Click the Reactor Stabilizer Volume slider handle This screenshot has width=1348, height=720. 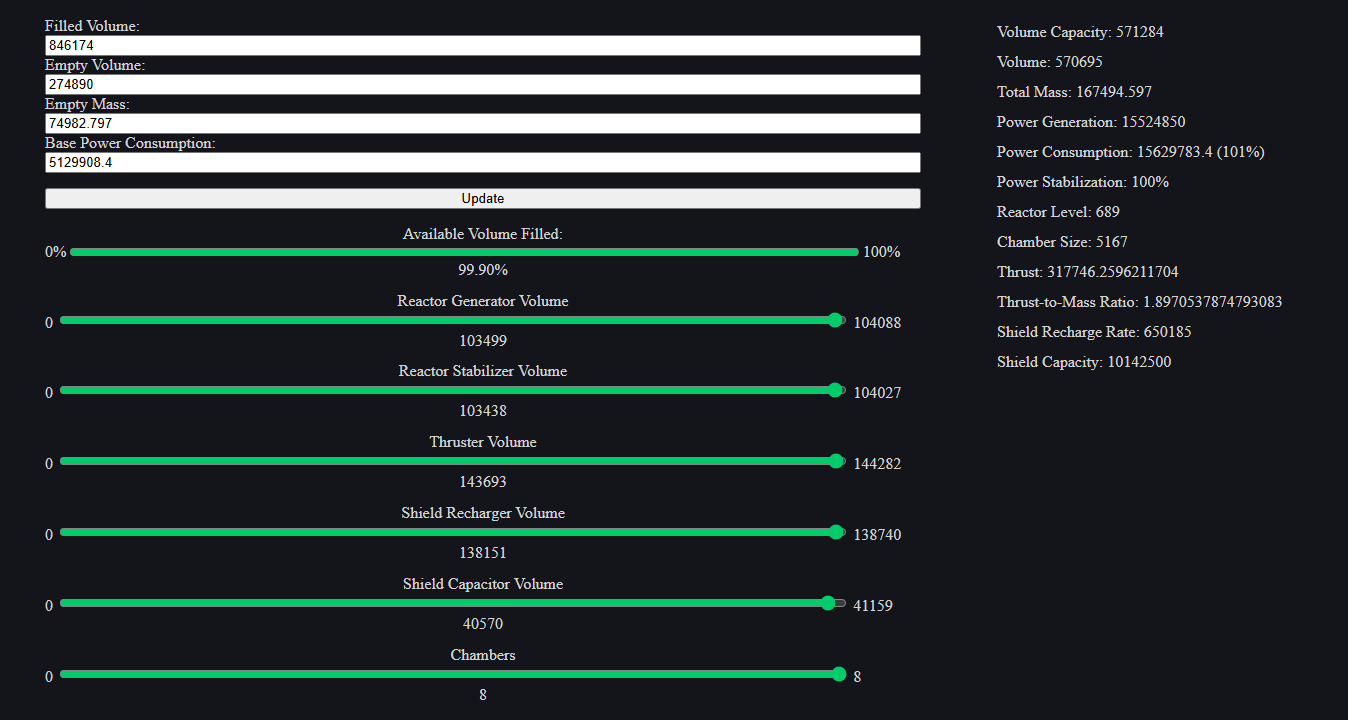(835, 390)
